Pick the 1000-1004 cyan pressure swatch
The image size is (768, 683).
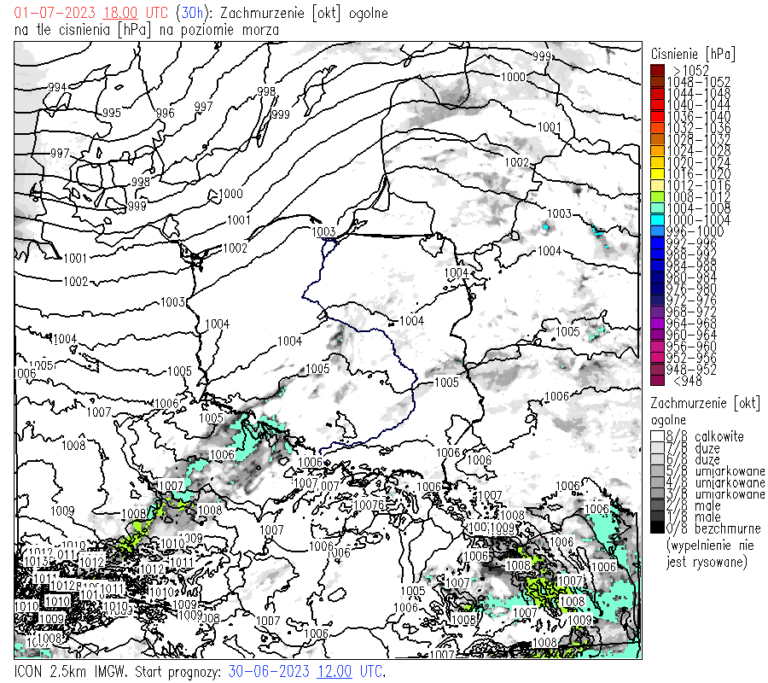[x=657, y=220]
